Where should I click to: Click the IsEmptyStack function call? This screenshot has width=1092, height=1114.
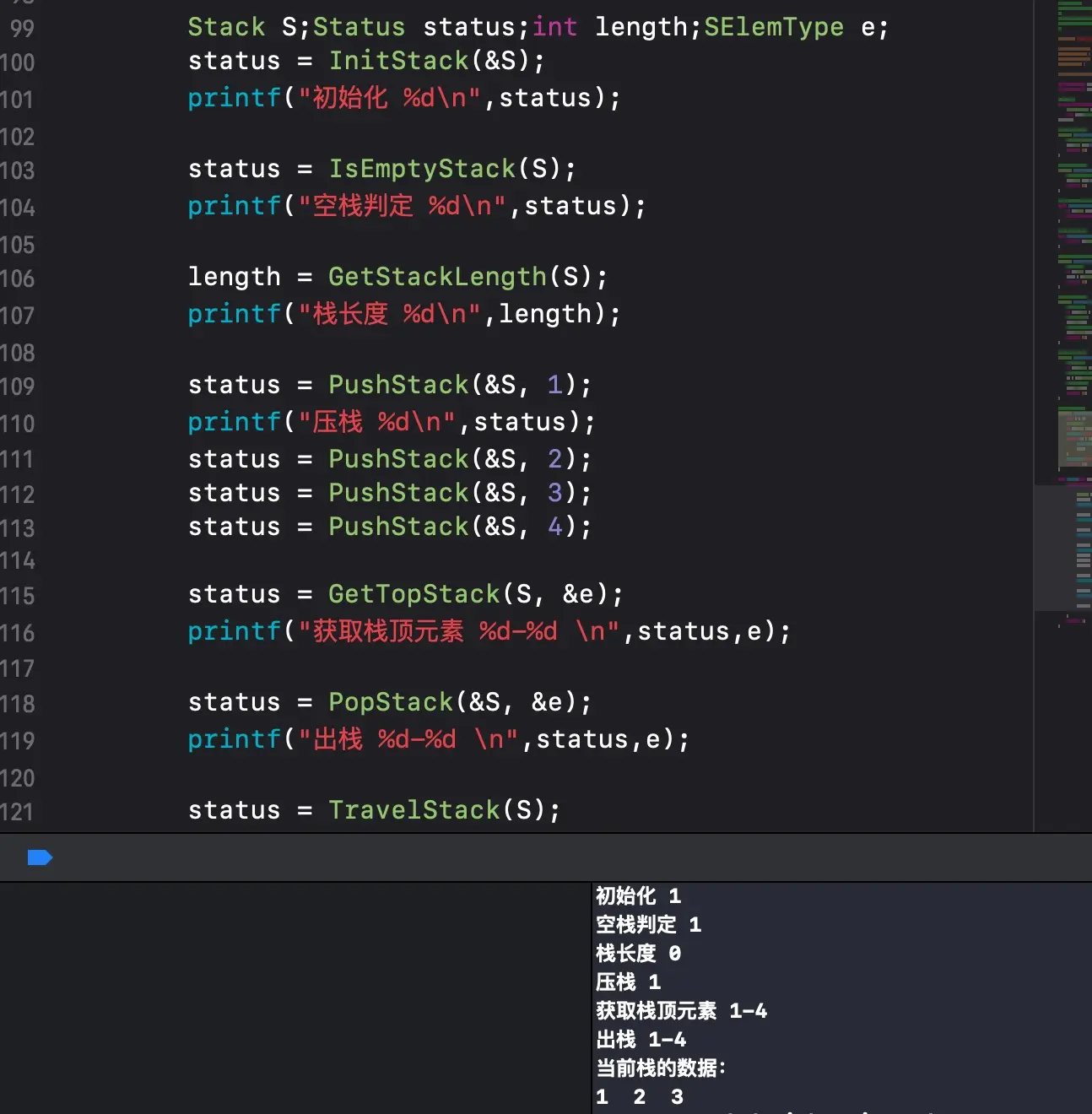pyautogui.click(x=422, y=169)
